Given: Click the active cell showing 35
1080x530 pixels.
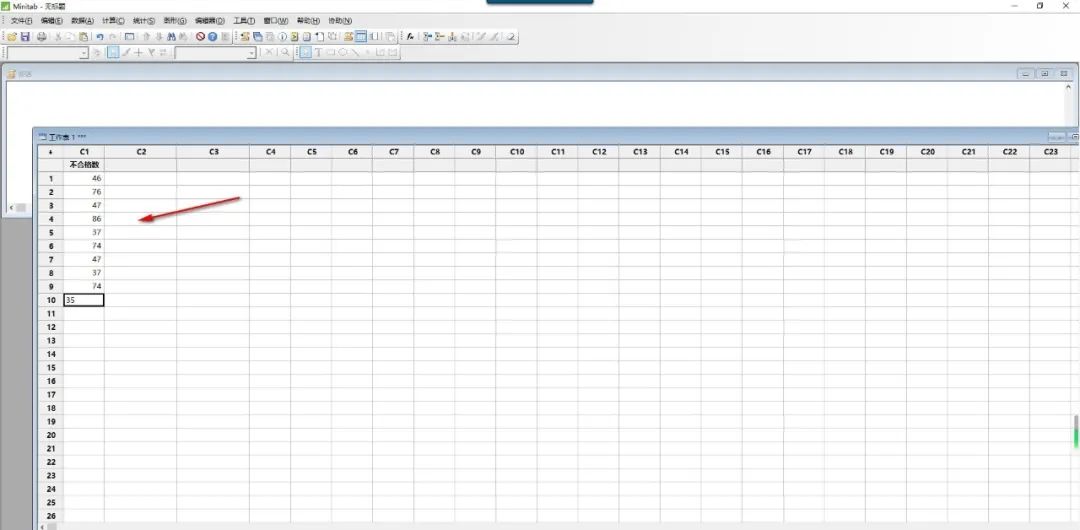Looking at the screenshot, I should pos(84,300).
